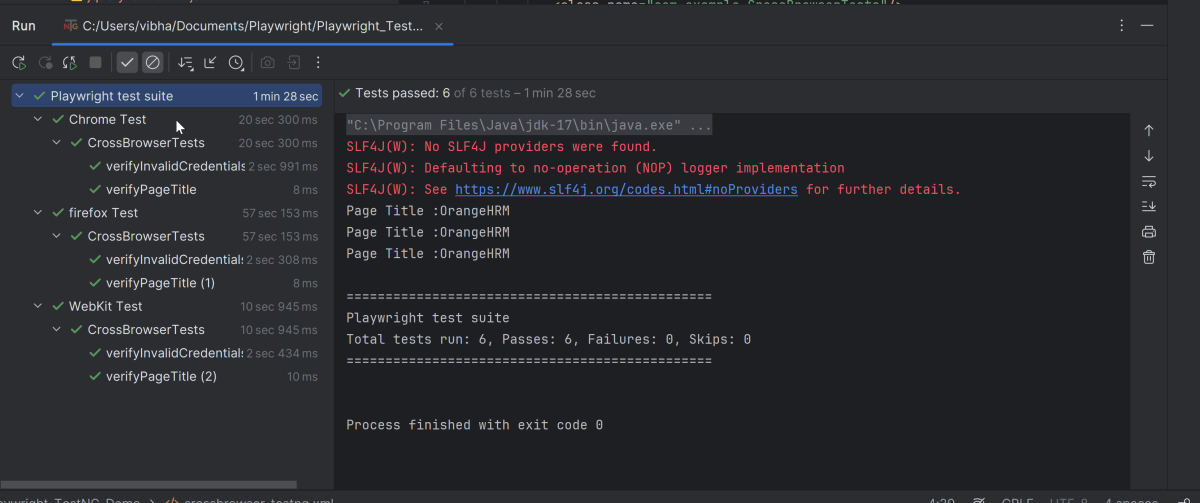Rerun the tests with the Rerun icon

coord(19,63)
